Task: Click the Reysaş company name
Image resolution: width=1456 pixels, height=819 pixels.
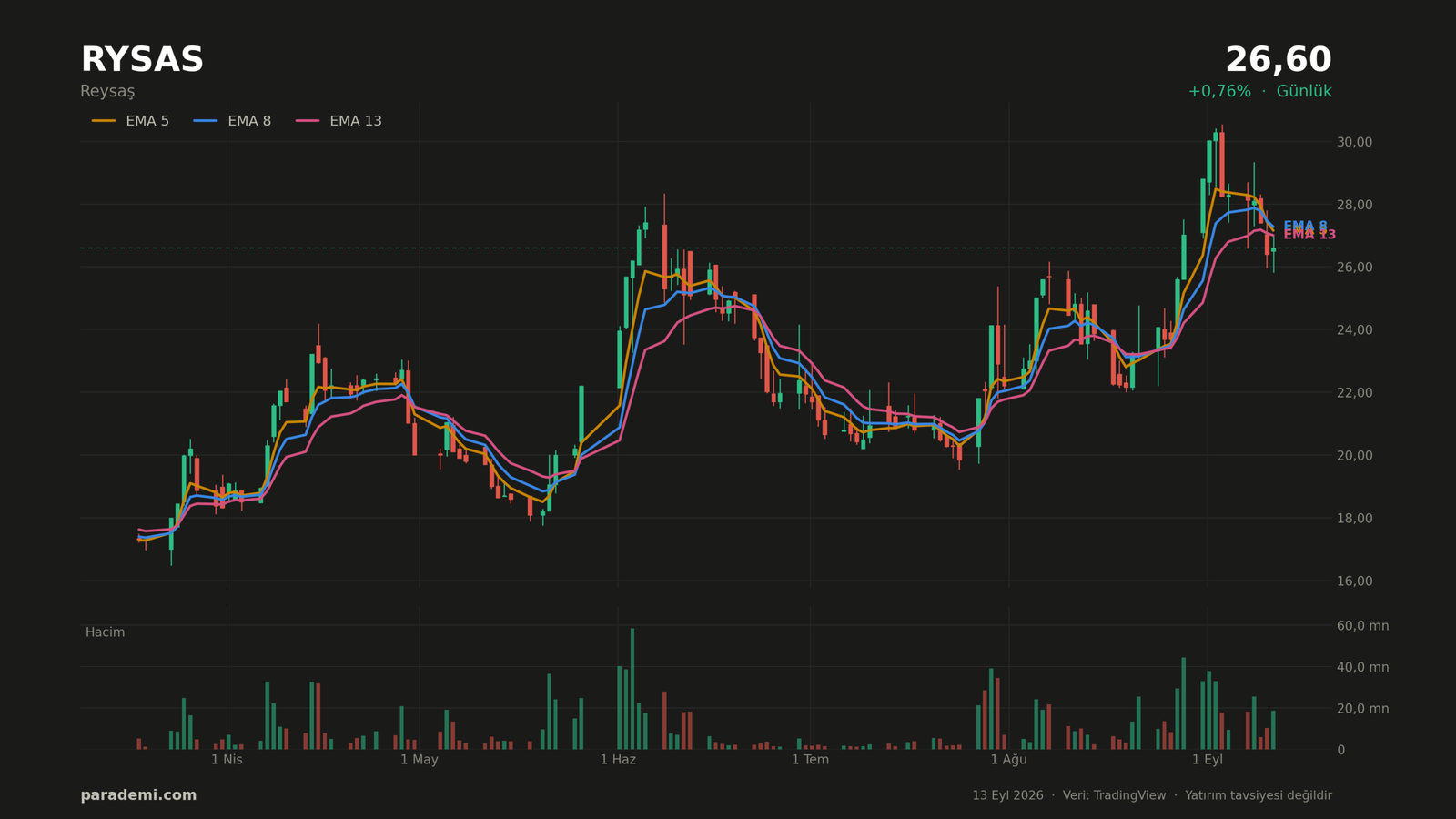Action: [x=107, y=92]
